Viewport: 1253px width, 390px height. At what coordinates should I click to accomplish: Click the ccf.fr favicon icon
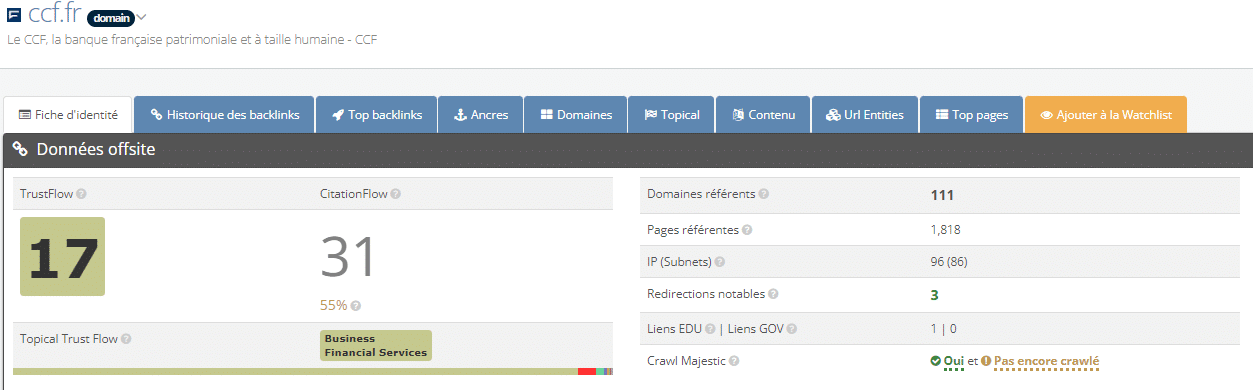[x=14, y=16]
